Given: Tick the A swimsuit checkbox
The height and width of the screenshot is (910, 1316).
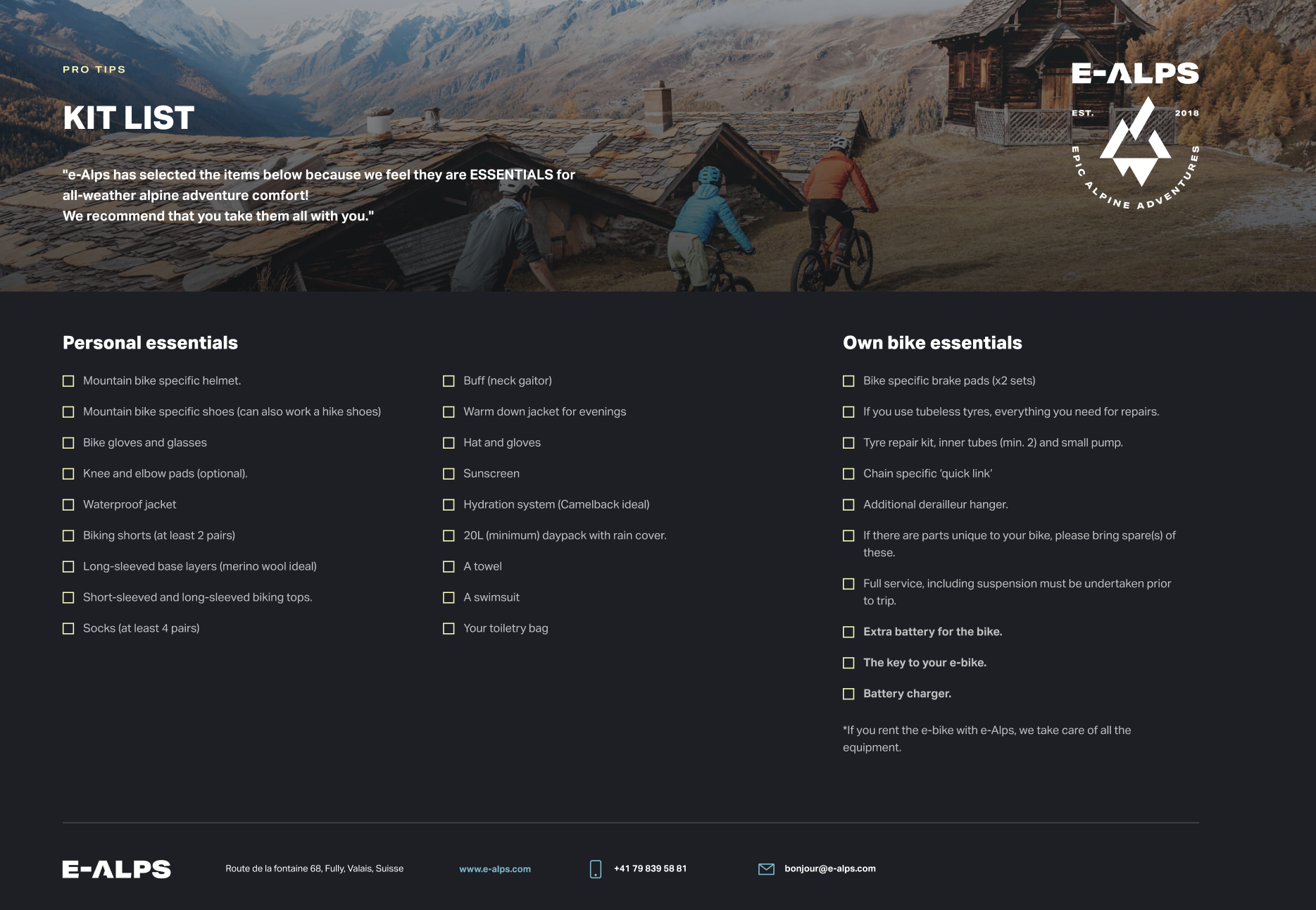Looking at the screenshot, I should 449,598.
